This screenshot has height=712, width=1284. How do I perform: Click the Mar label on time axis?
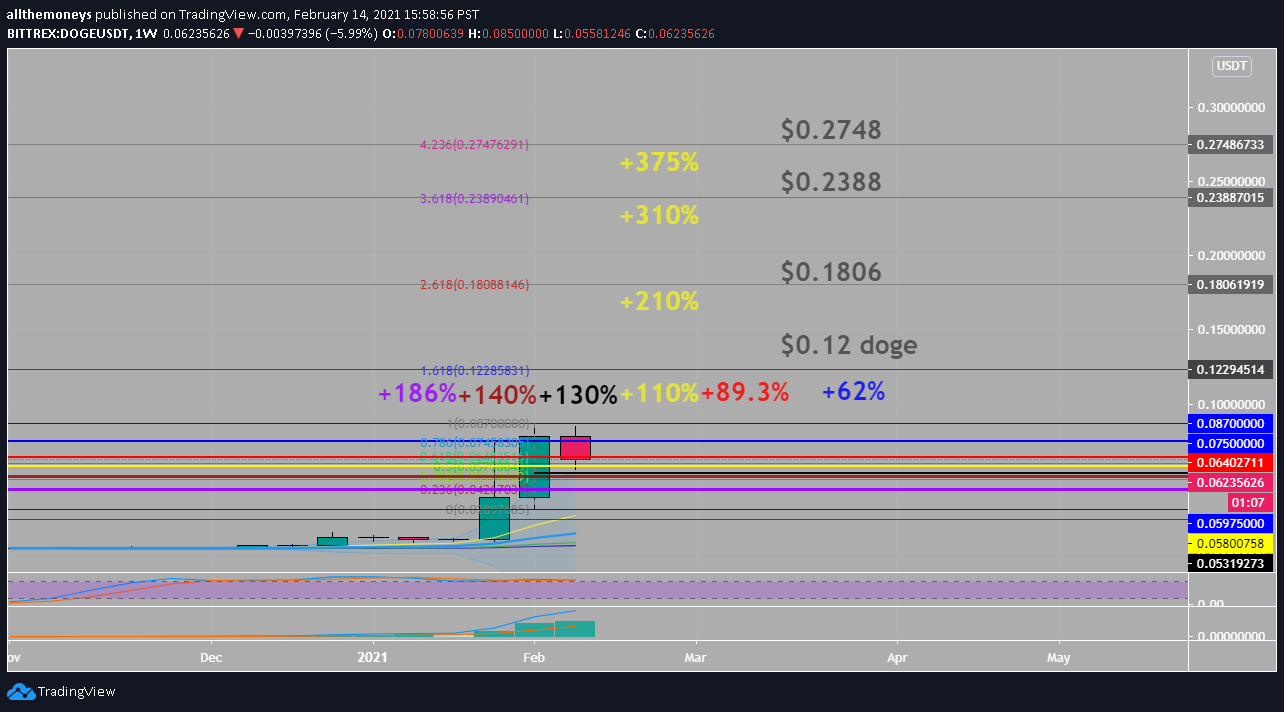pos(695,658)
